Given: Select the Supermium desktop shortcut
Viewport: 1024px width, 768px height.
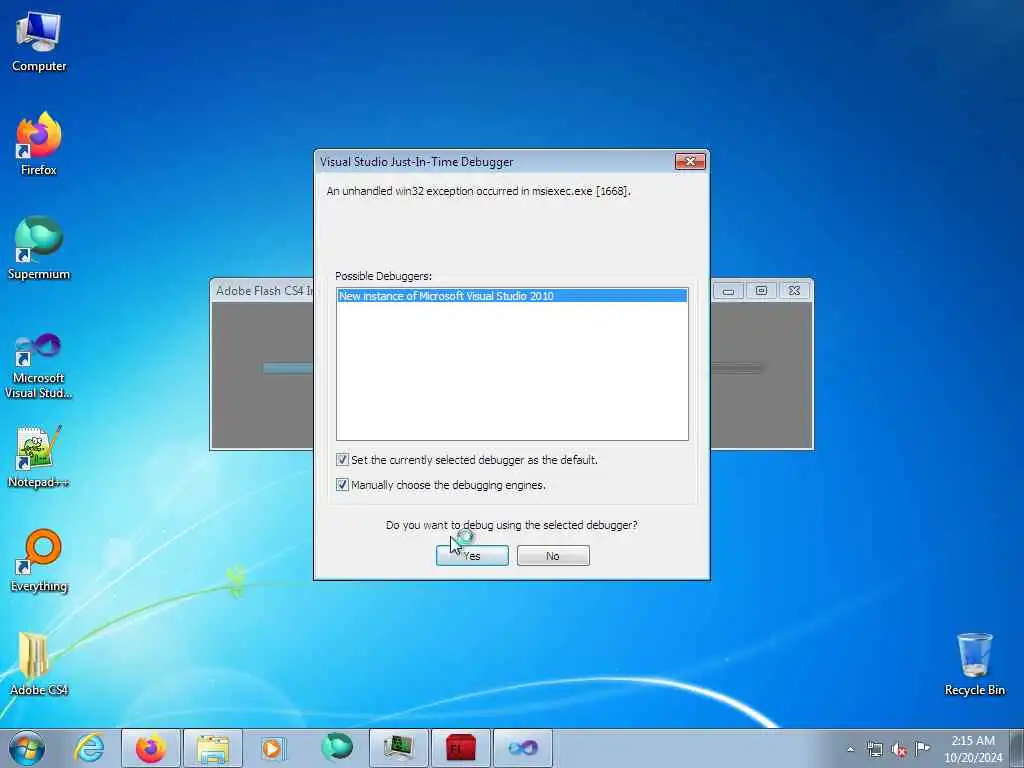Looking at the screenshot, I should [39, 248].
